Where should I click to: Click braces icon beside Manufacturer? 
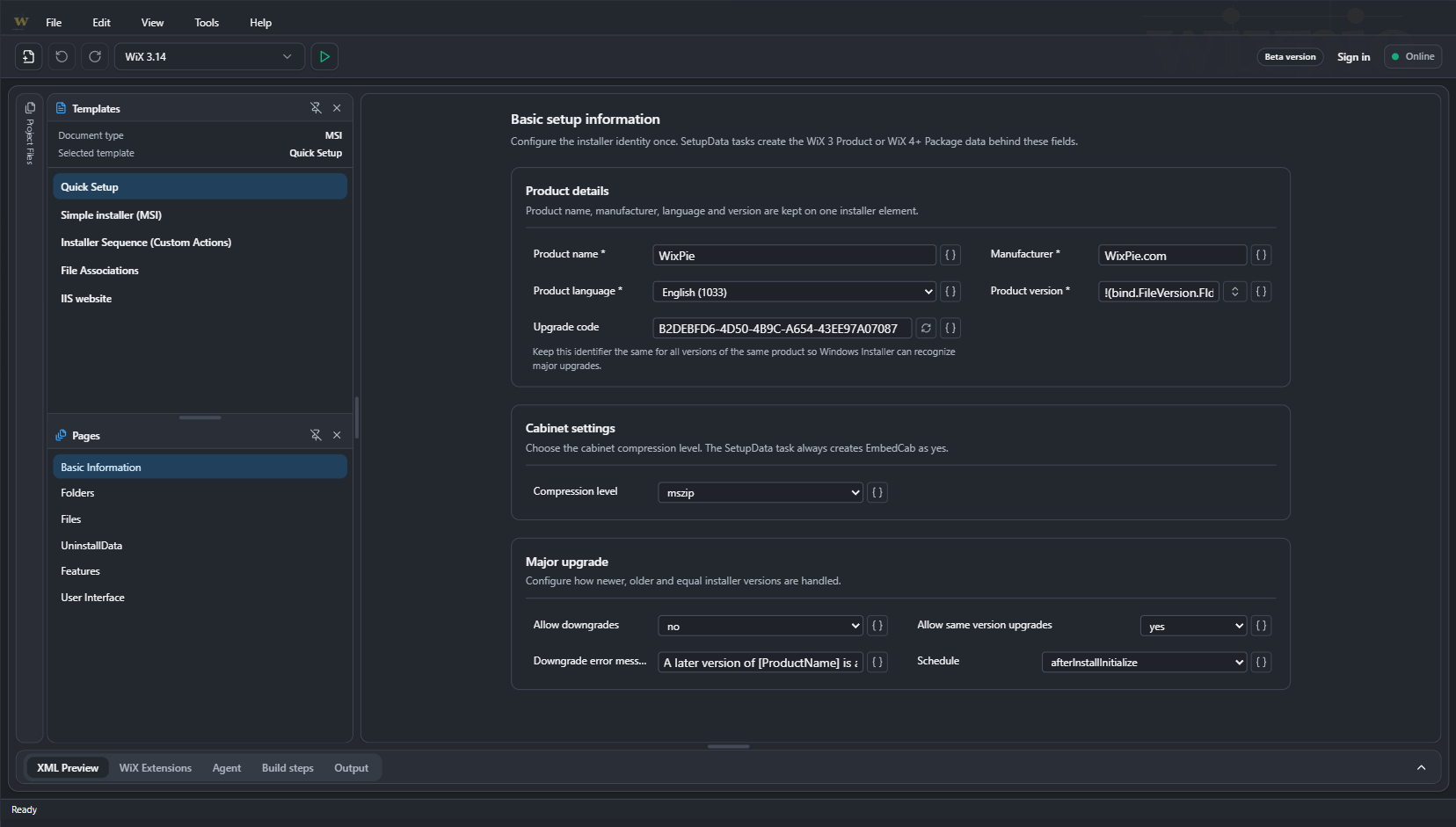(x=1261, y=255)
